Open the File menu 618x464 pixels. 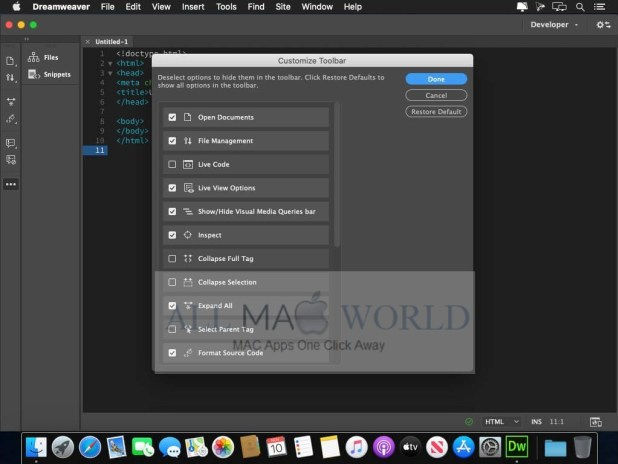(107, 7)
